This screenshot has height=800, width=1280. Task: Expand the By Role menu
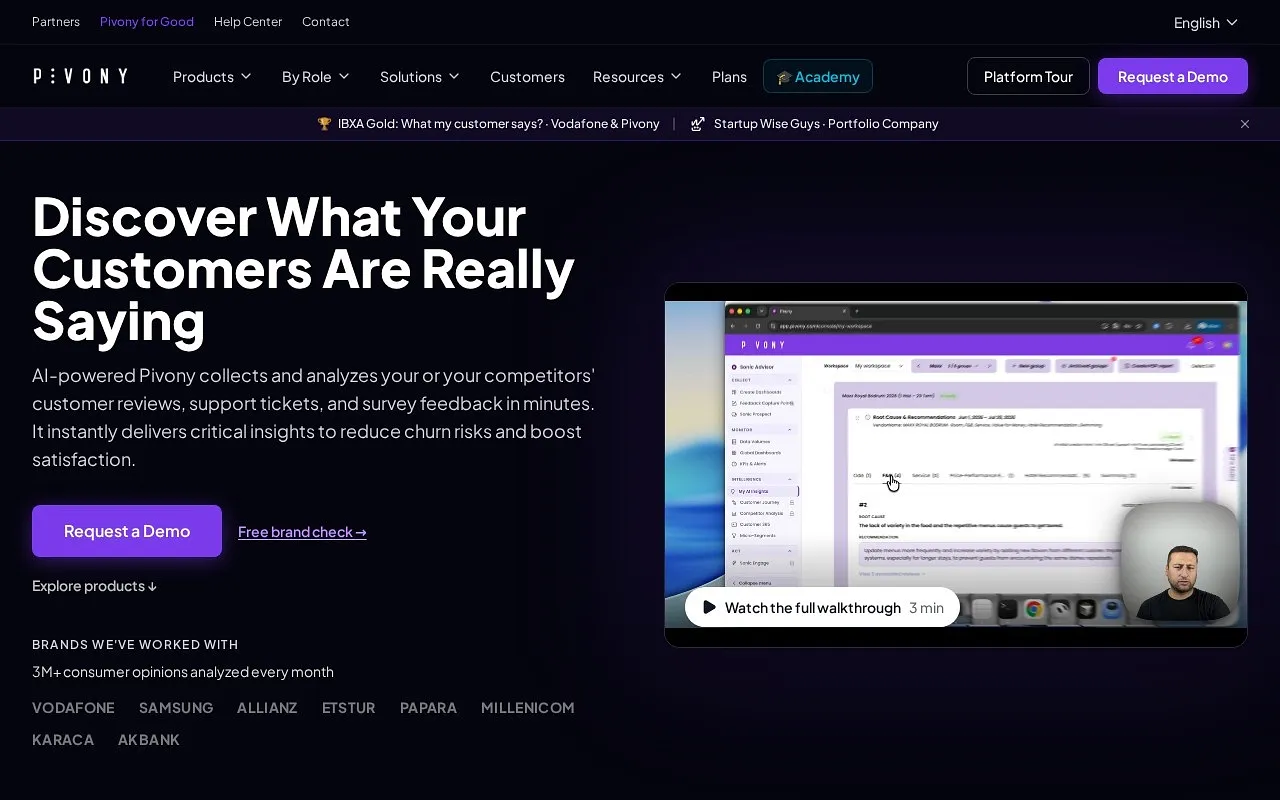pos(316,76)
